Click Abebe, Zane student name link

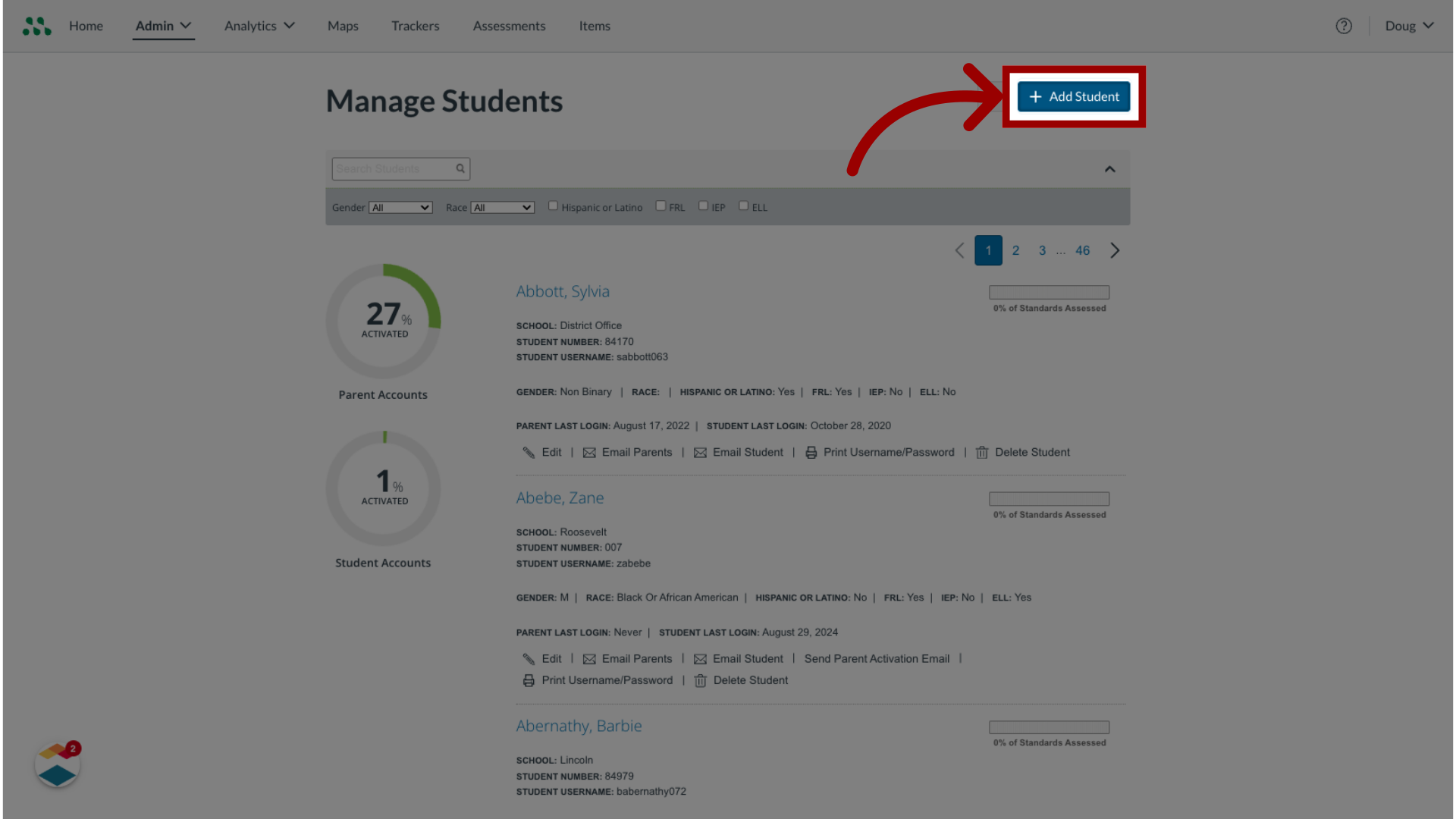[560, 497]
